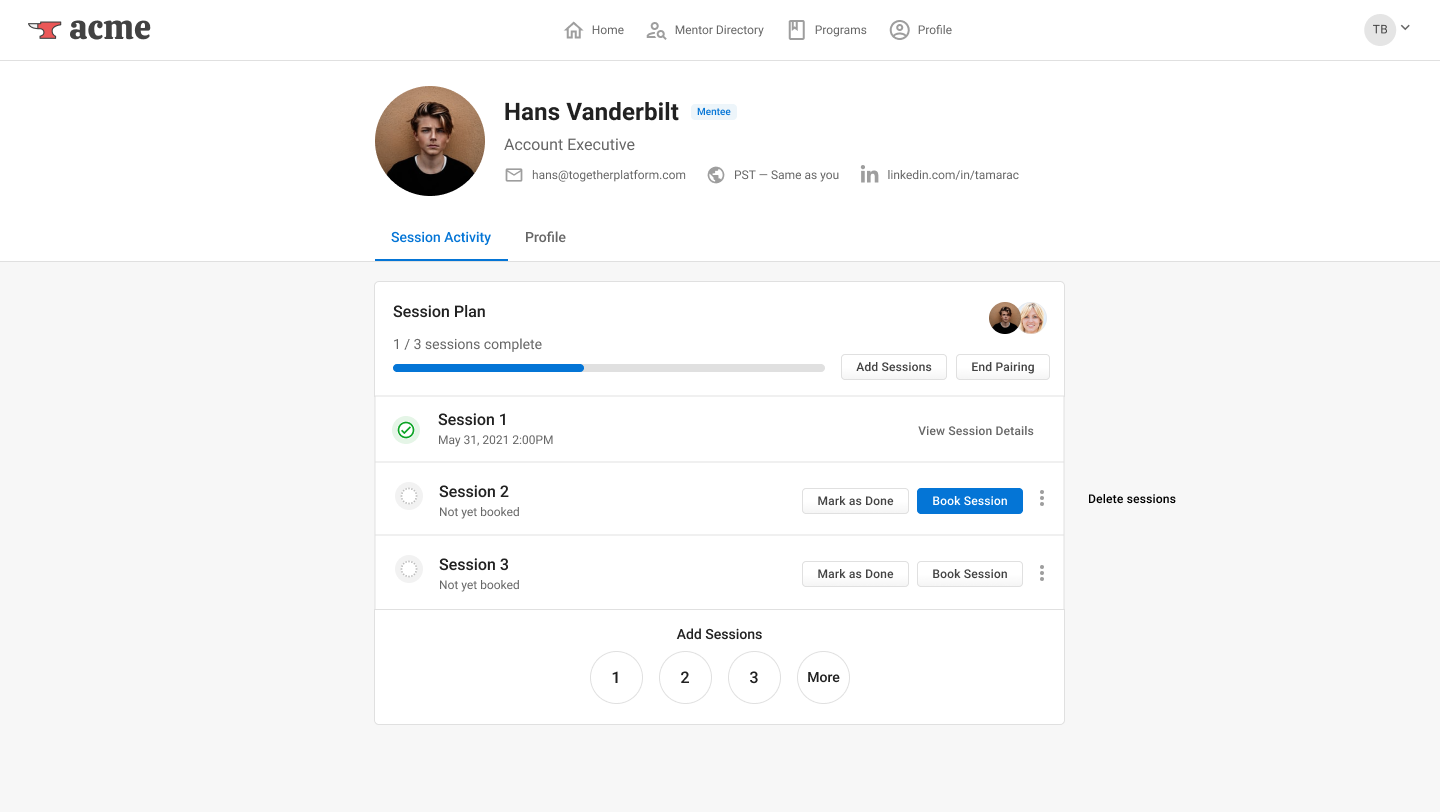Select the Session Activity tab
Screen dimensions: 1440x812
tap(441, 237)
